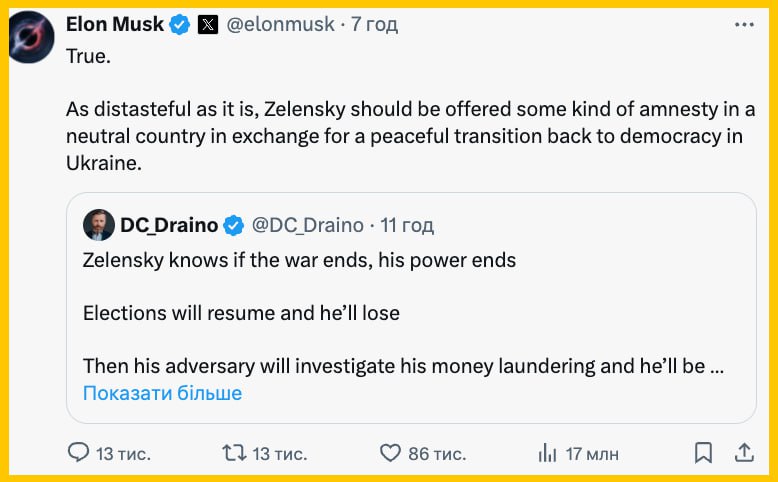Click the "7 год" post timestamp
The height and width of the screenshot is (482, 778).
click(x=374, y=25)
